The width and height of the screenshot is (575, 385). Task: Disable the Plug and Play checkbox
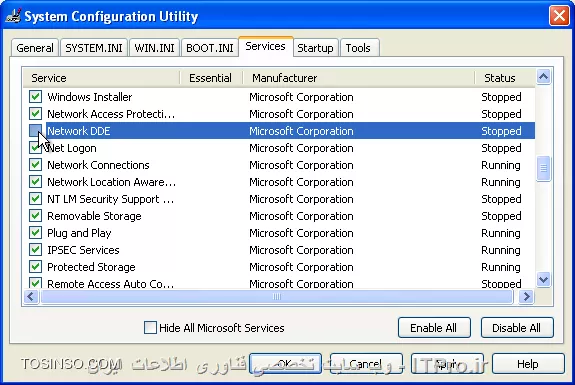(36, 232)
